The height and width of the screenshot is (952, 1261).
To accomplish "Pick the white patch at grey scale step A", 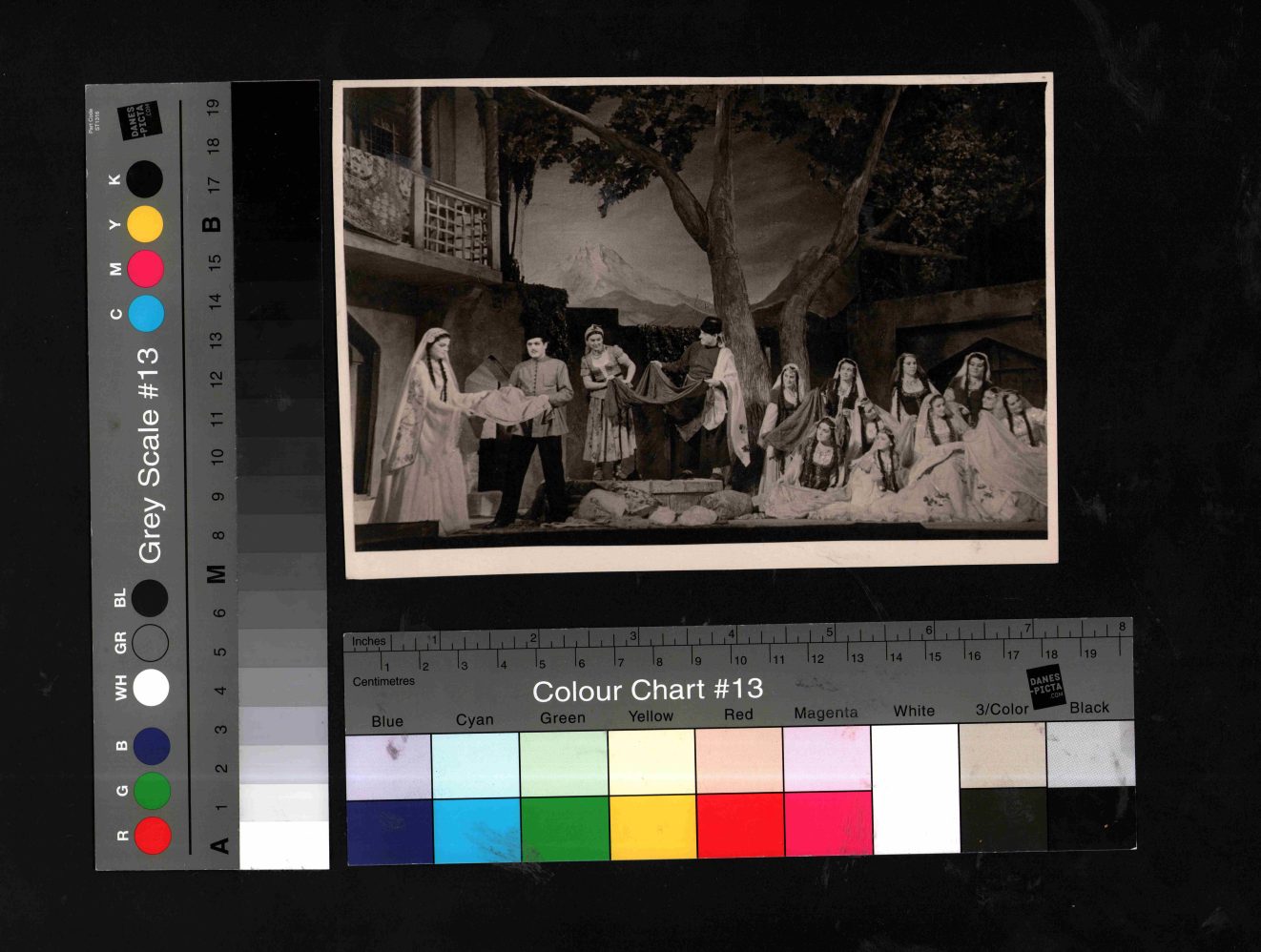I will coord(283,845).
